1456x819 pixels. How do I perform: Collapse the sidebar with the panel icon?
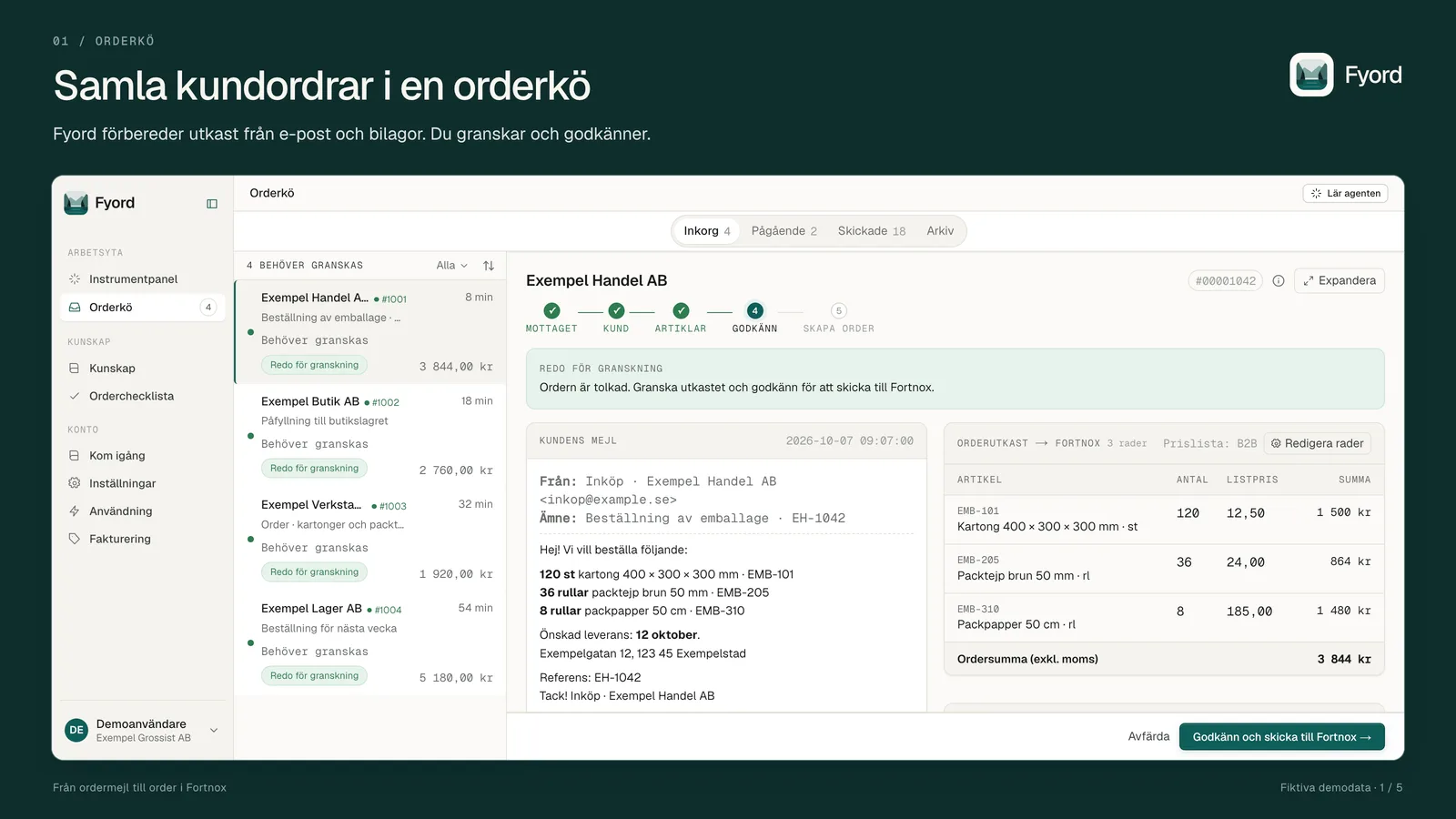pos(212,204)
